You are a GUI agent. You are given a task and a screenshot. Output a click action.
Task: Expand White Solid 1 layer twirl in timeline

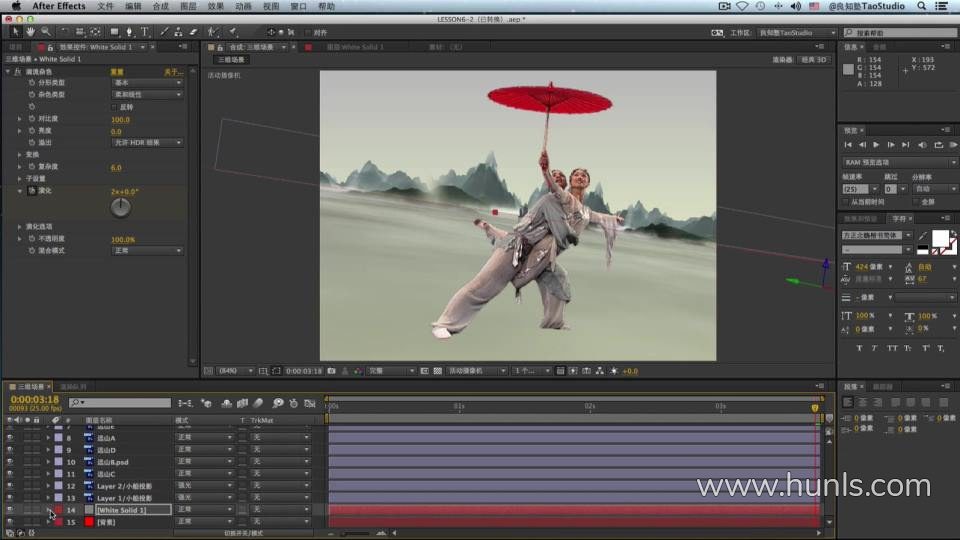pos(48,510)
